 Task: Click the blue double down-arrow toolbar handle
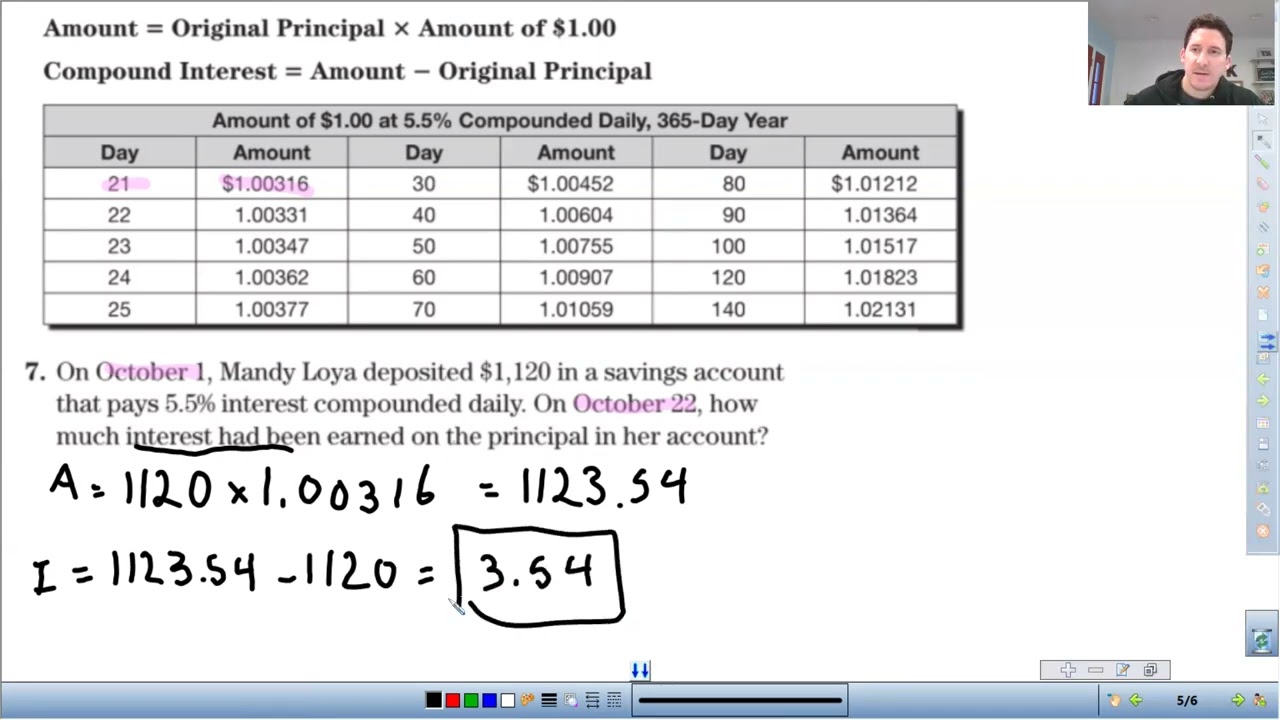point(640,670)
